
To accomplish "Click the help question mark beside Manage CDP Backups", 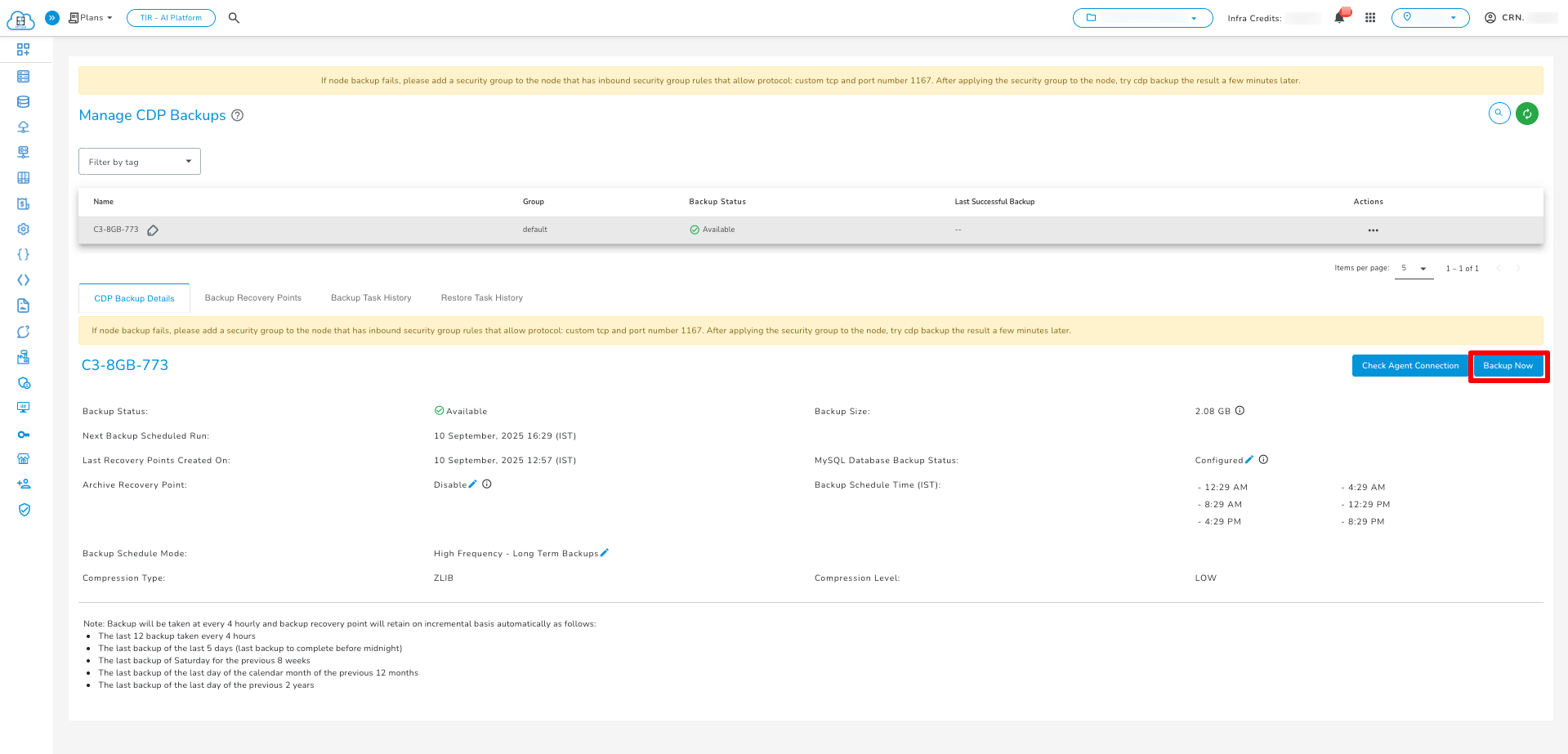I will tap(237, 116).
